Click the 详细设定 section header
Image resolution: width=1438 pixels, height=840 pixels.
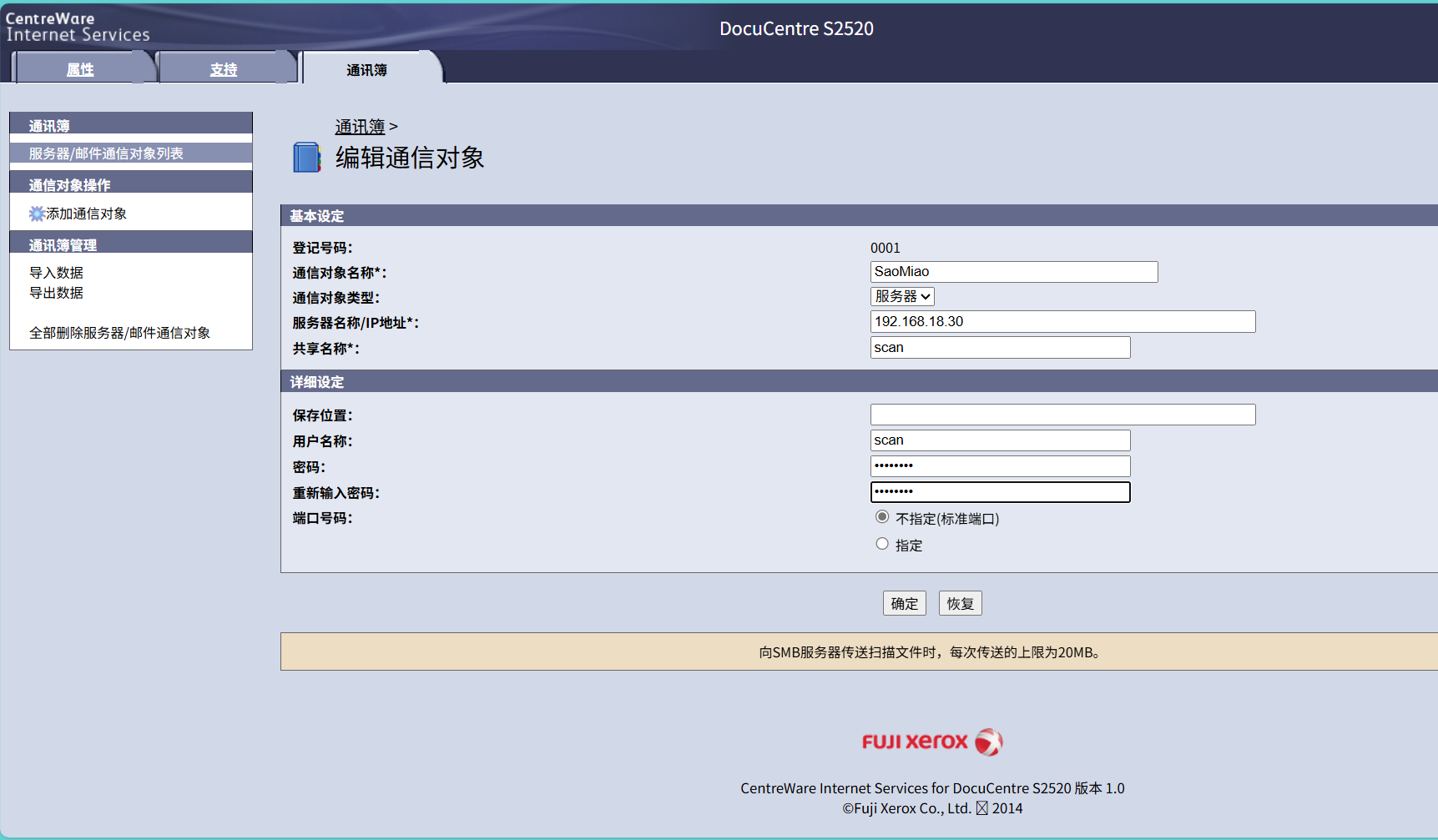(x=859, y=381)
